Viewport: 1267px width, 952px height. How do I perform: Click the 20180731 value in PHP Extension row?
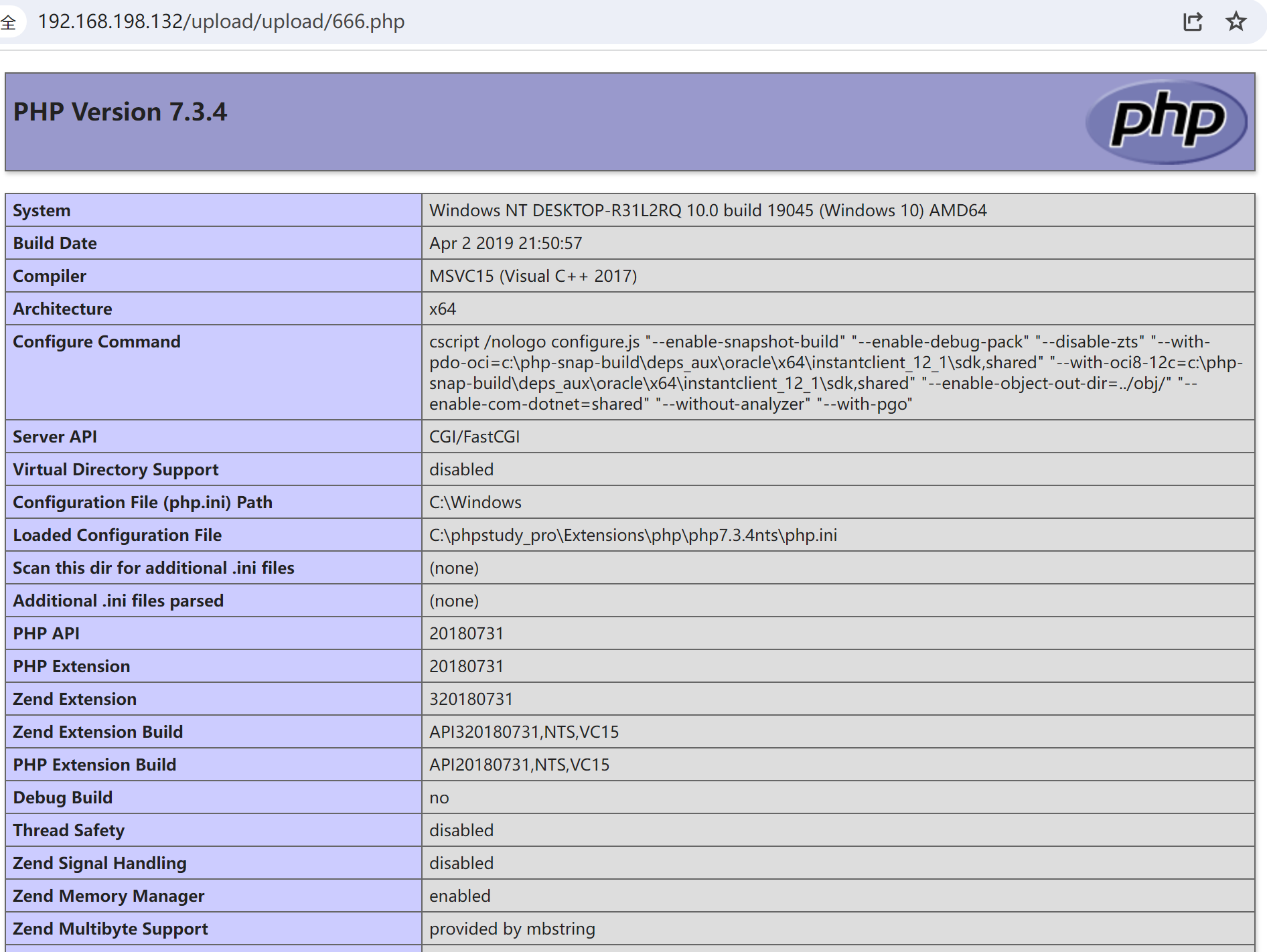[x=466, y=666]
